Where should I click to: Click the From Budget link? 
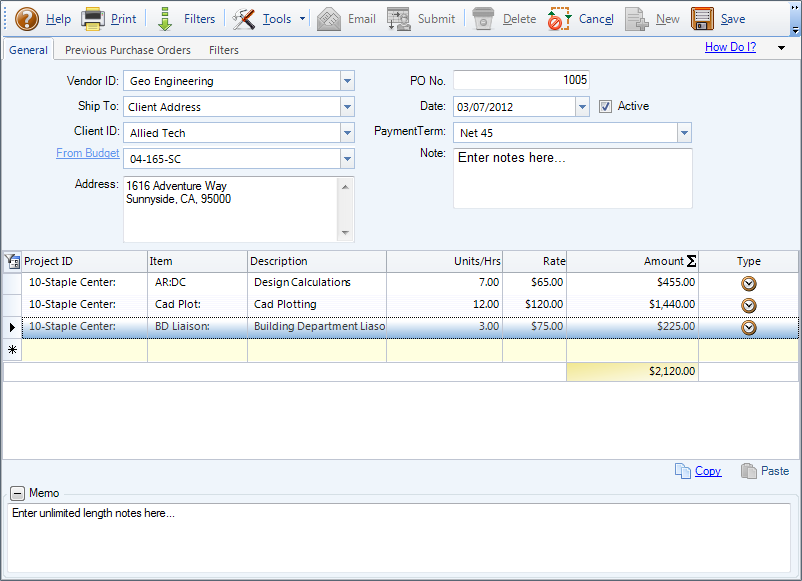point(88,153)
